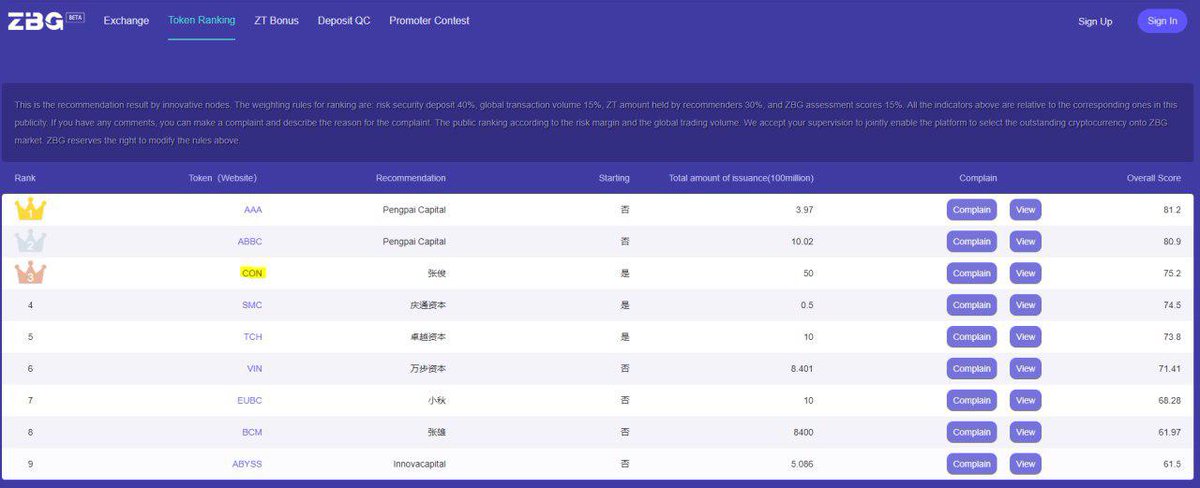Select overall score 68.28
1200x488 pixels.
coord(1169,400)
